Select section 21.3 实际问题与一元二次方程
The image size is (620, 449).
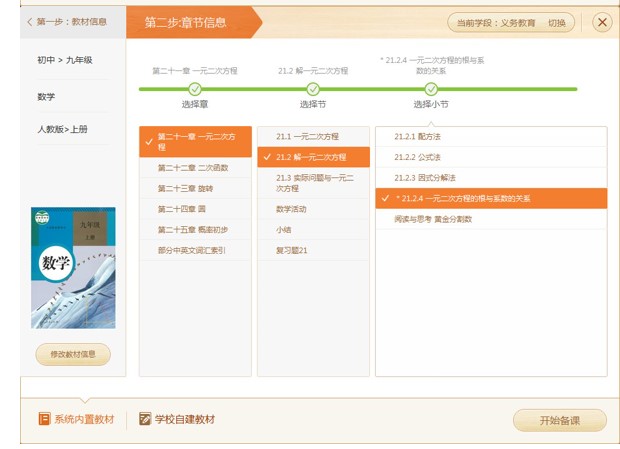[314, 183]
